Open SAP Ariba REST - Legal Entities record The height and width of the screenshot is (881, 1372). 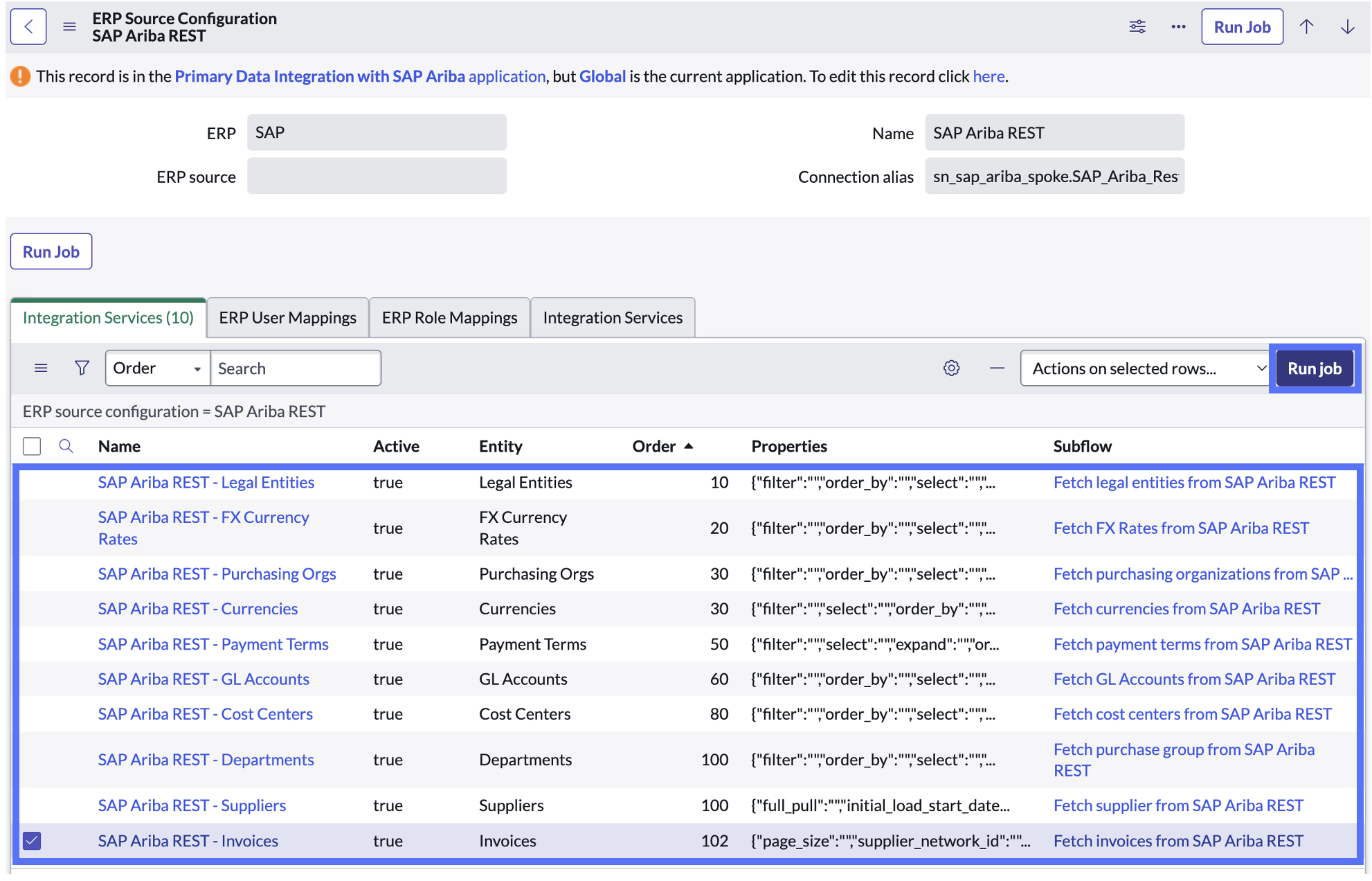point(206,482)
